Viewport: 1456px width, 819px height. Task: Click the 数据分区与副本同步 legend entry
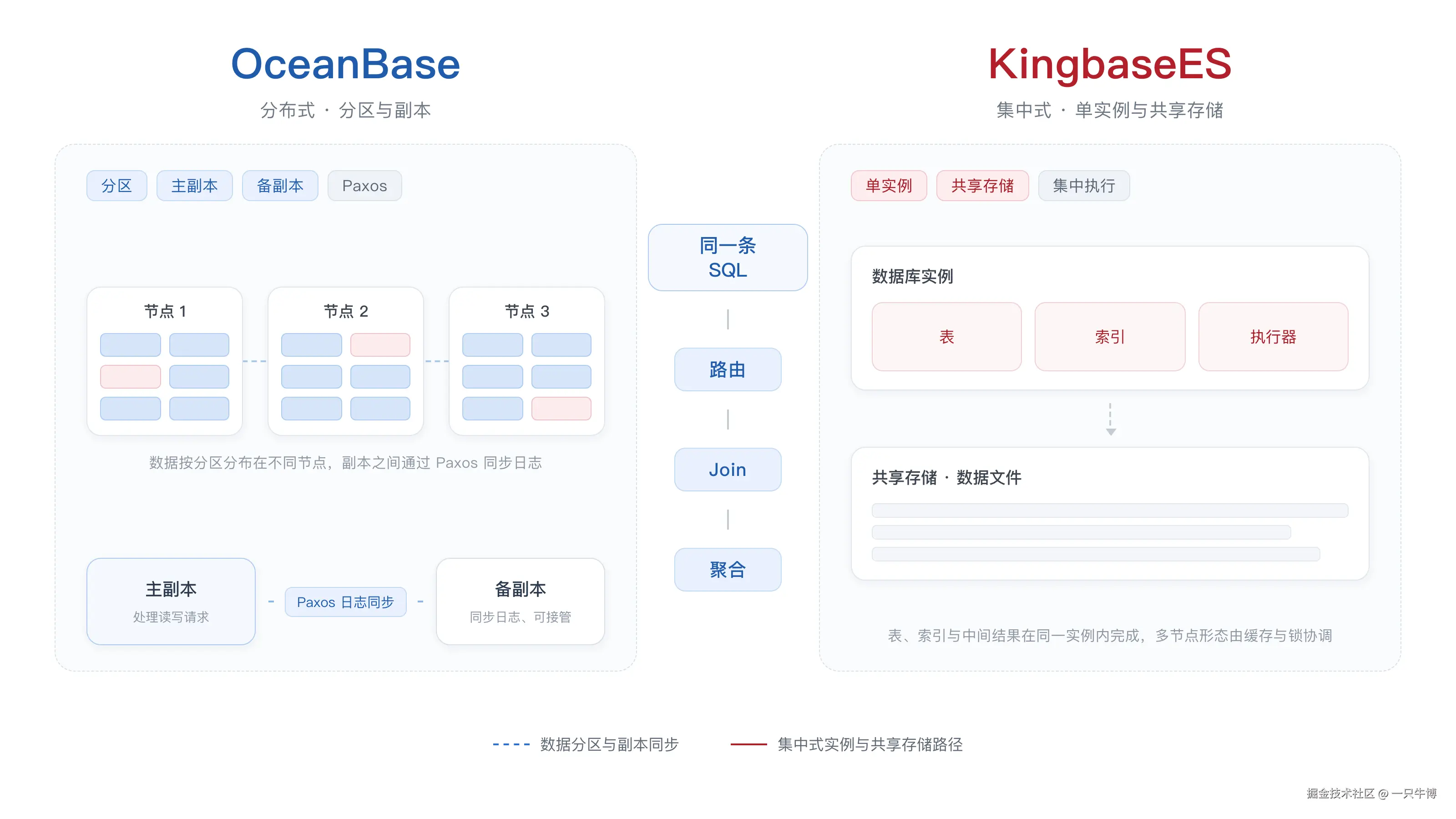click(x=586, y=744)
